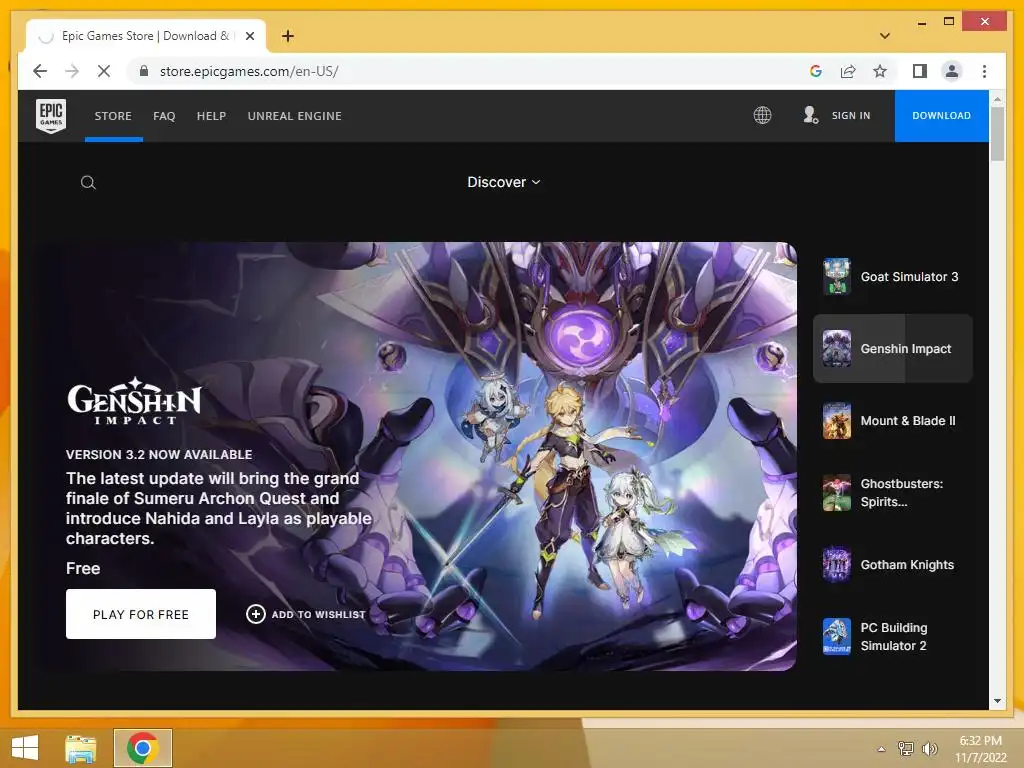Image resolution: width=1024 pixels, height=768 pixels.
Task: Click the page scrollbar thumb
Action: pyautogui.click(x=997, y=134)
